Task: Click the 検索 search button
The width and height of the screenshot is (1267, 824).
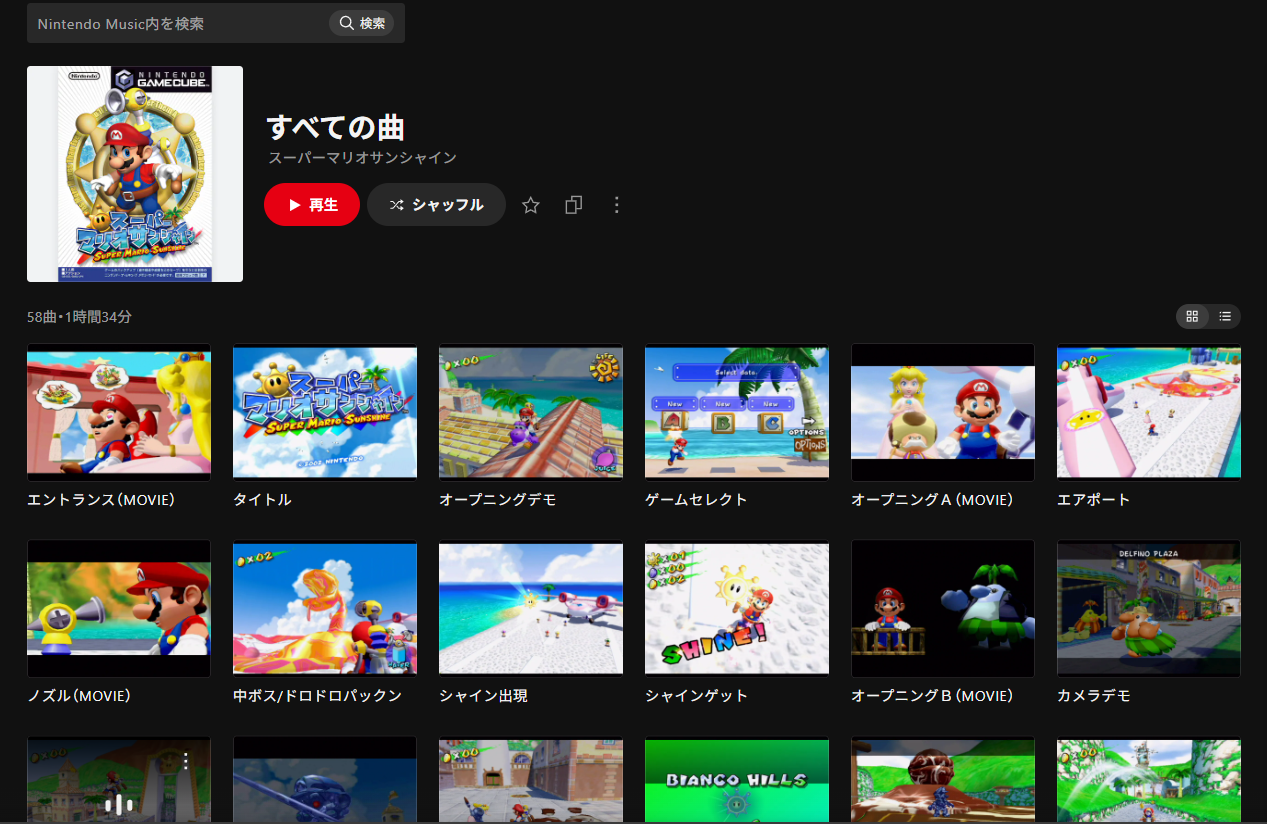Action: (361, 23)
